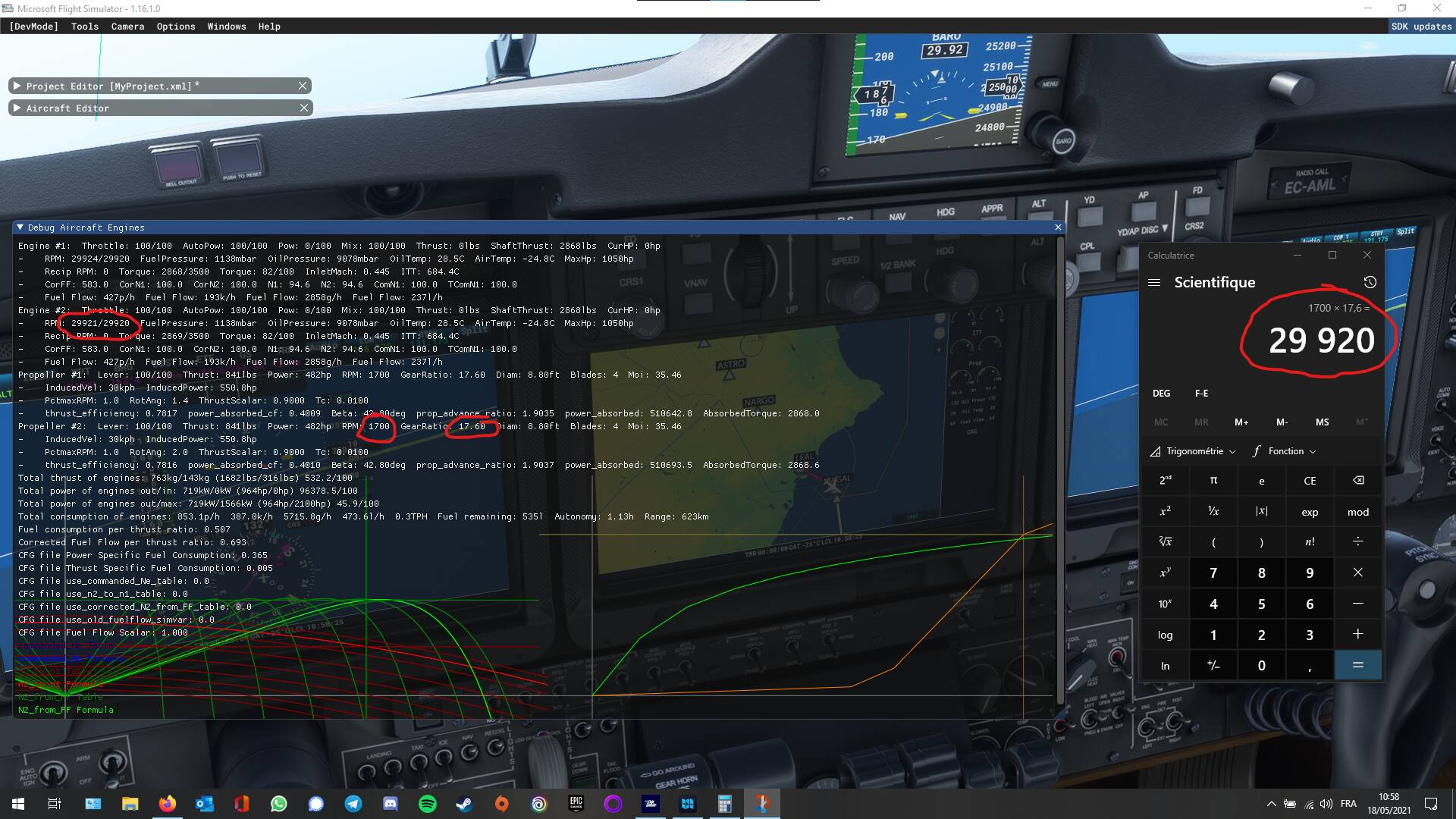Open the calculator navigation hamburger menu

click(1154, 282)
